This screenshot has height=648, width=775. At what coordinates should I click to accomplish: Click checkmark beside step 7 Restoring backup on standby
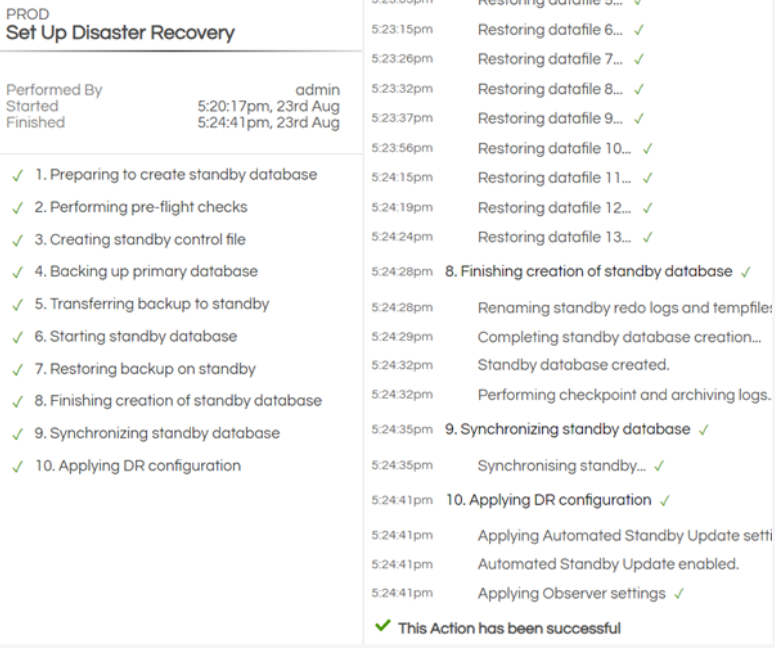tap(18, 370)
